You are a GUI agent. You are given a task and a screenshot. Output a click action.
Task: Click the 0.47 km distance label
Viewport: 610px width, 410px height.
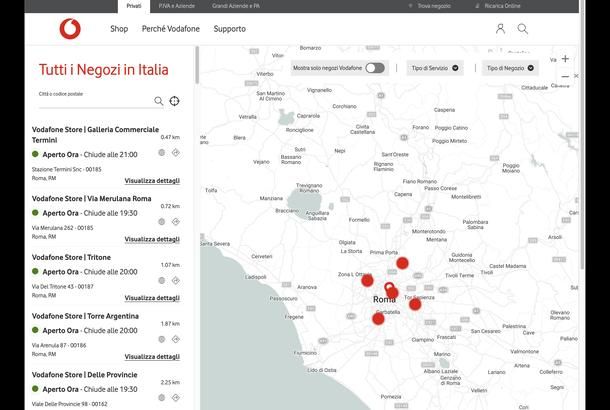pyautogui.click(x=170, y=137)
